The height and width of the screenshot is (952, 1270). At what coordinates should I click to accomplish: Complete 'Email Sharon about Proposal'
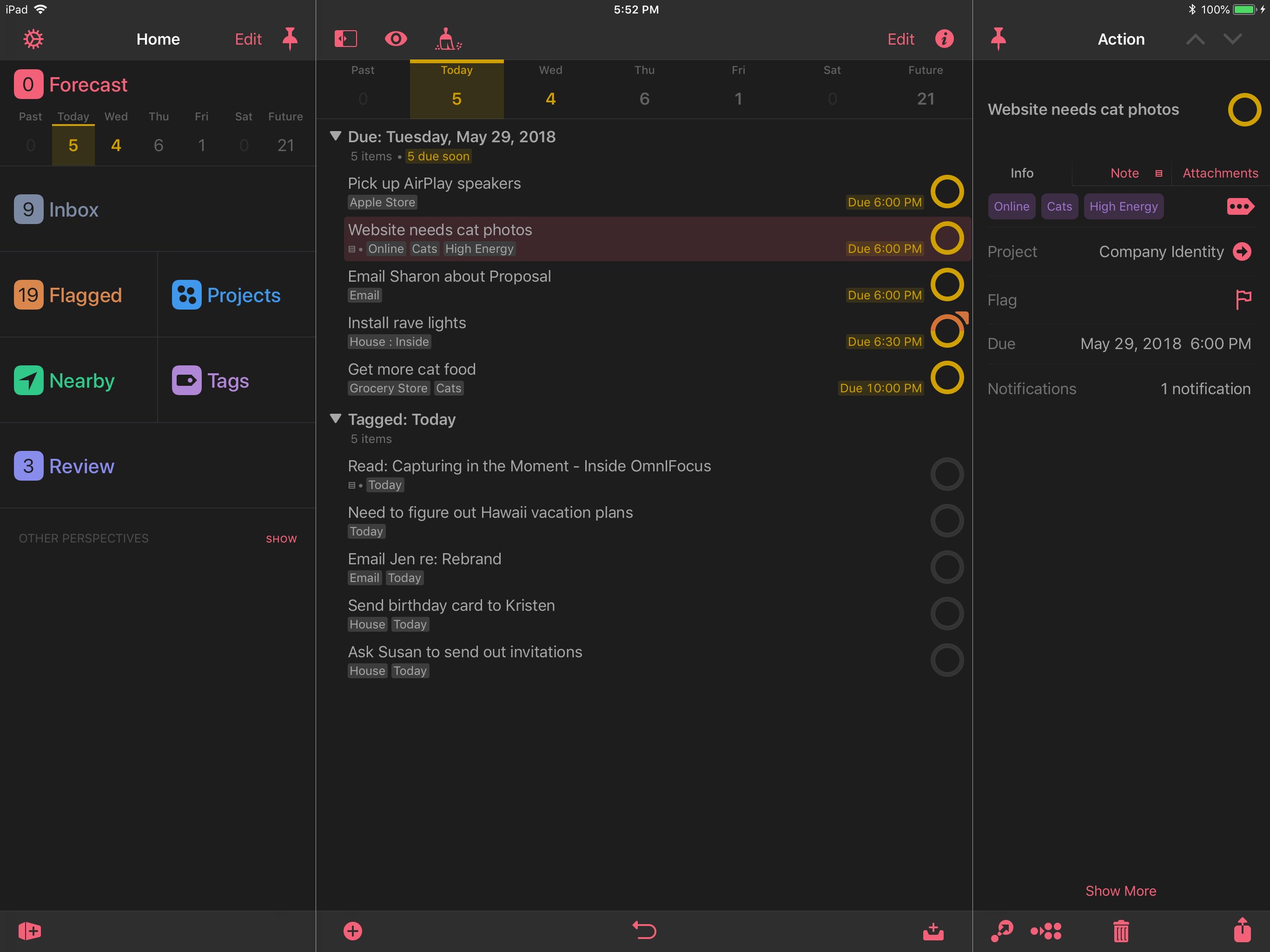tap(947, 284)
